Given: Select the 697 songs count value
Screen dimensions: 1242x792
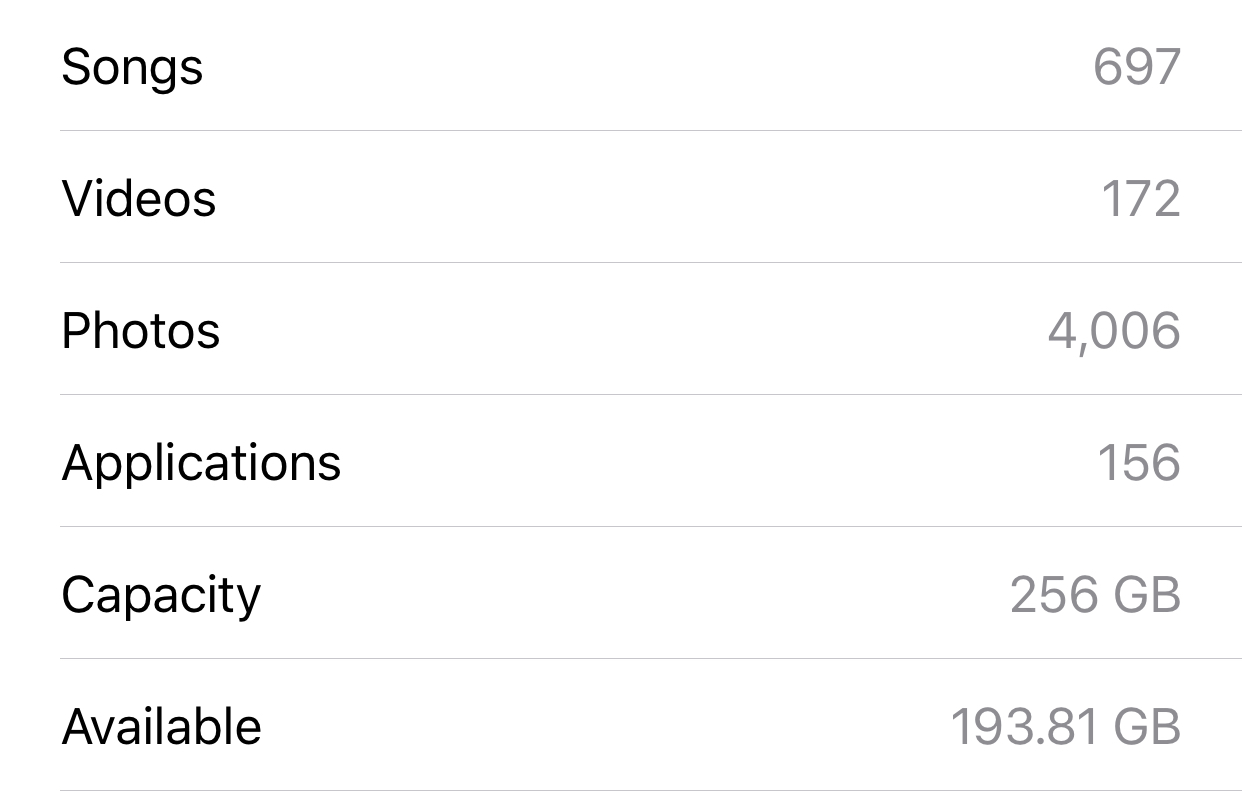Looking at the screenshot, I should pos(1137,67).
